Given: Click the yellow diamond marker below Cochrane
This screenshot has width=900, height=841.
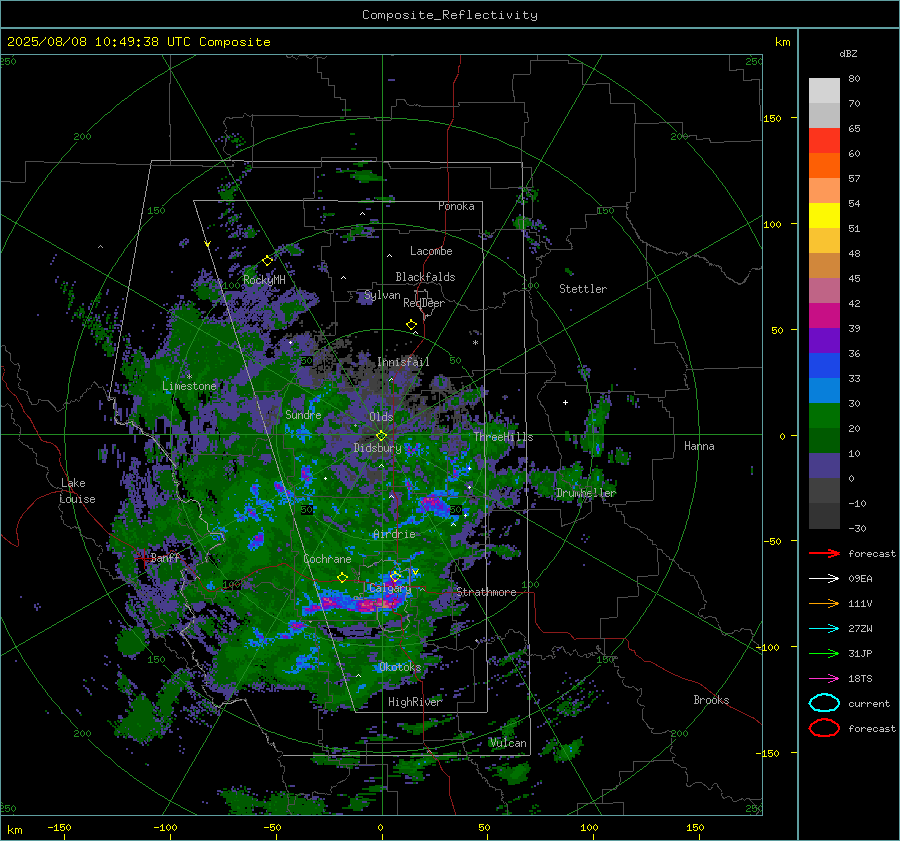Looking at the screenshot, I should coord(342,577).
